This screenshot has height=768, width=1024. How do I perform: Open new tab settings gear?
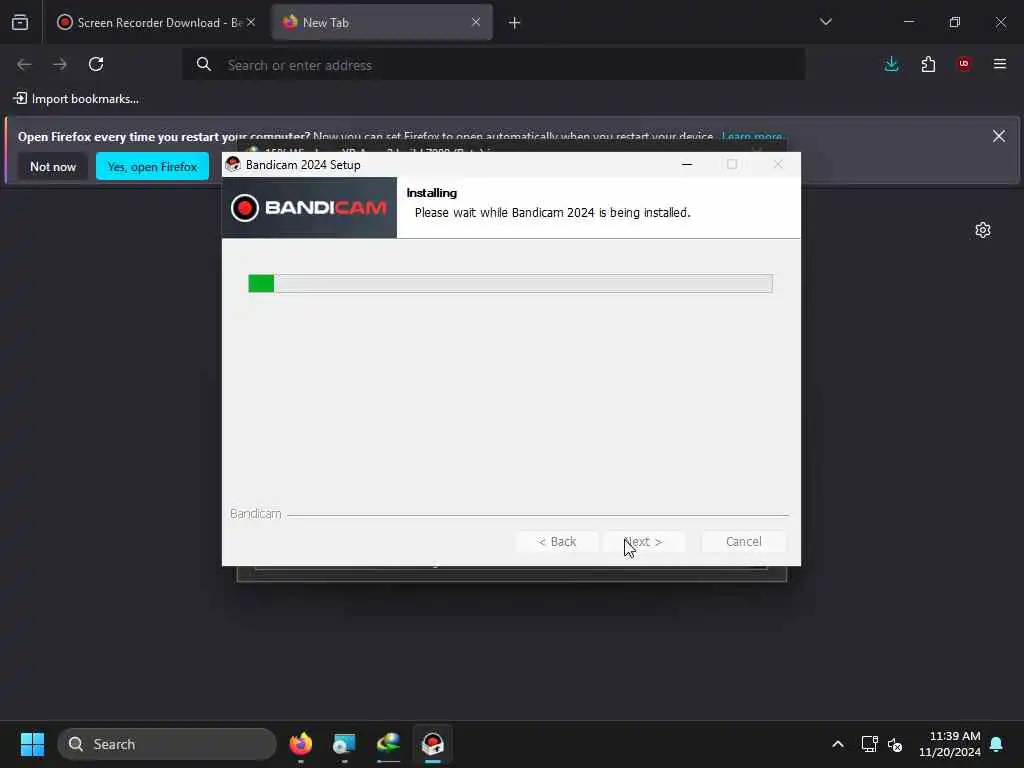click(x=983, y=230)
